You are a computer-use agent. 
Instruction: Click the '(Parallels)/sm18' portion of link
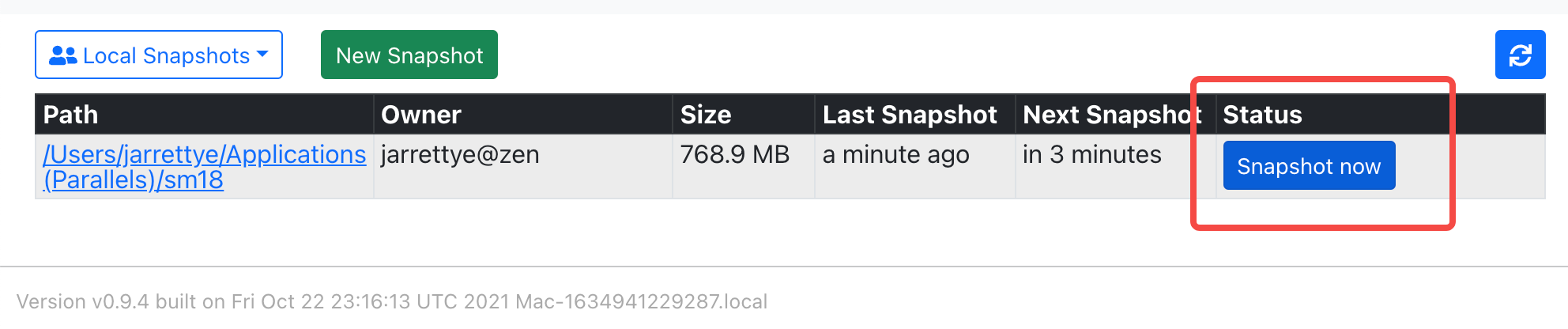click(x=133, y=180)
